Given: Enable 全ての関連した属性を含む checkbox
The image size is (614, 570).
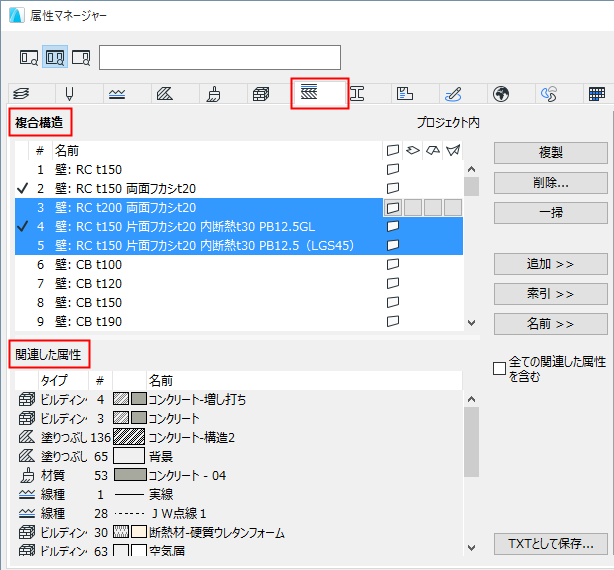Looking at the screenshot, I should 499,369.
